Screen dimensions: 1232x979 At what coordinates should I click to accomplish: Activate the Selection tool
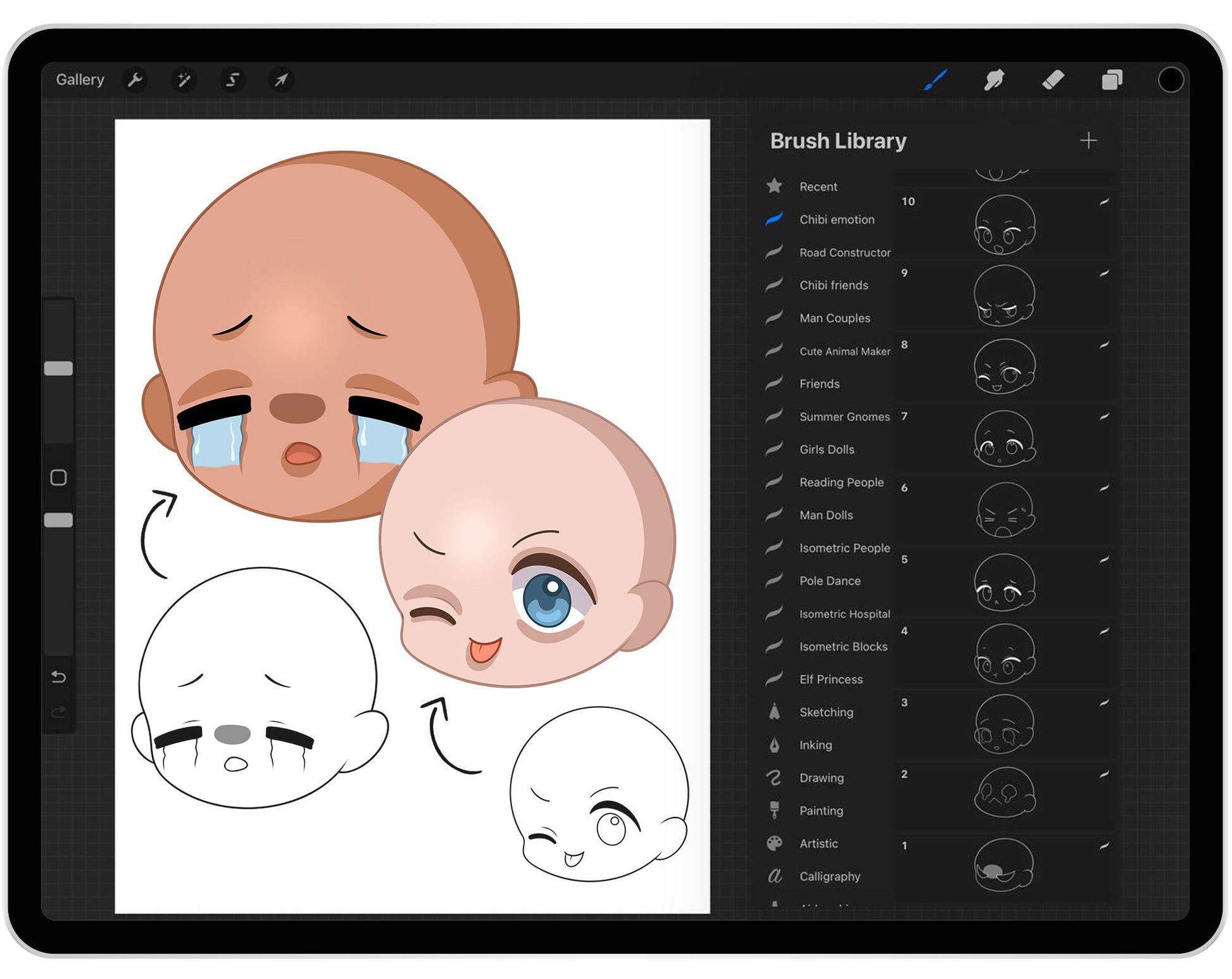(x=232, y=80)
